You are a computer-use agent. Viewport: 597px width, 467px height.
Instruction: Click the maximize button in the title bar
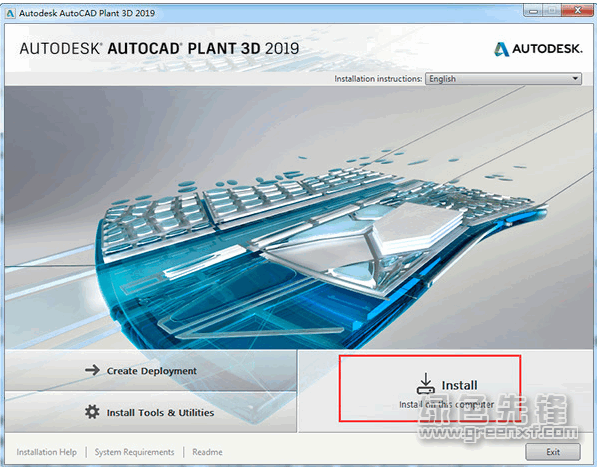[551, 11]
